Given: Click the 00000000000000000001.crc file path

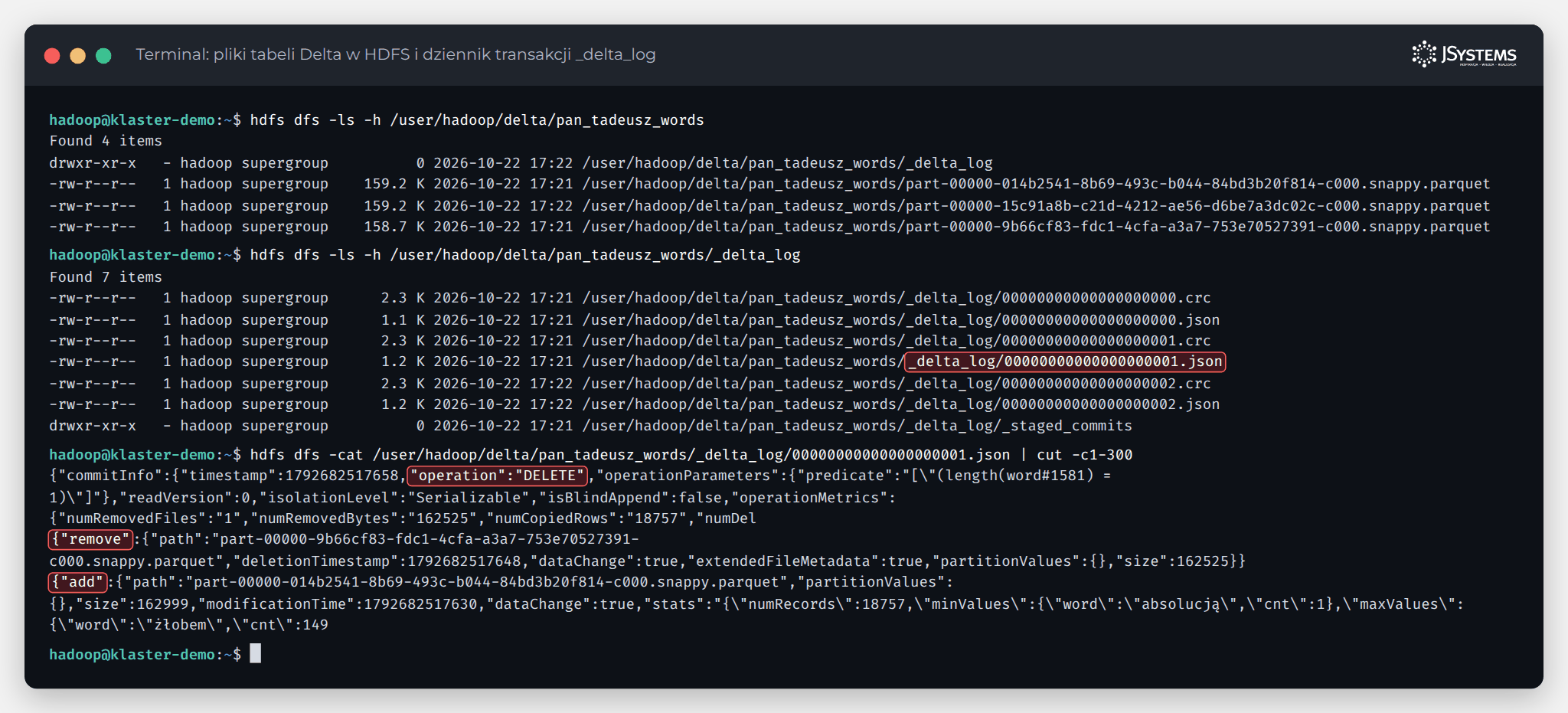Looking at the screenshot, I should click(x=897, y=341).
